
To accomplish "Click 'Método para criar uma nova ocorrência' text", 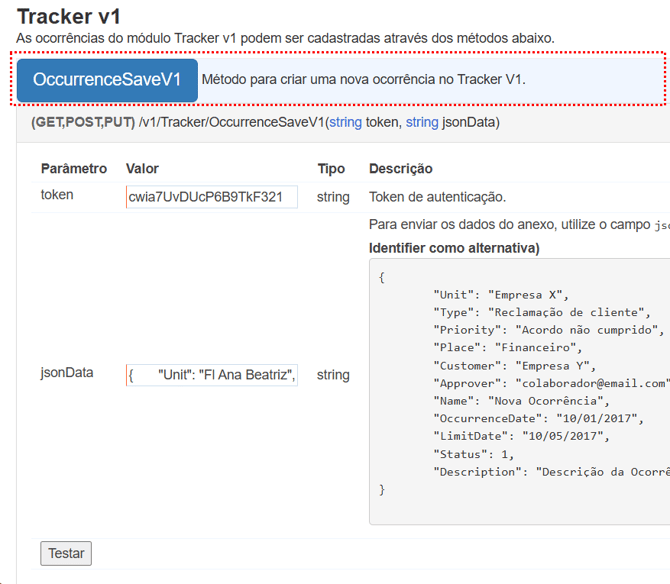I will (x=363, y=80).
